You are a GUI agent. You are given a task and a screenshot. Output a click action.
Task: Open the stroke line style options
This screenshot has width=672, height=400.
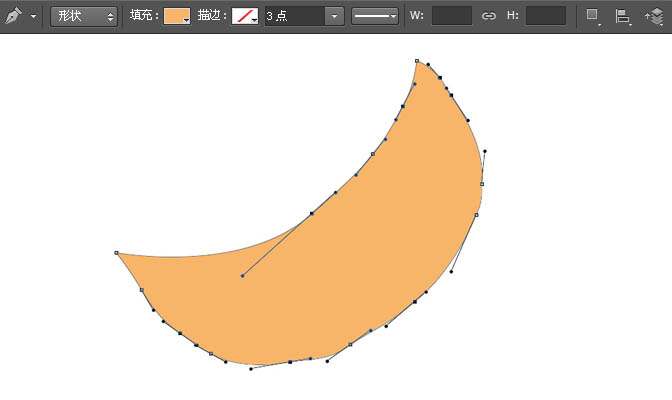coord(375,17)
